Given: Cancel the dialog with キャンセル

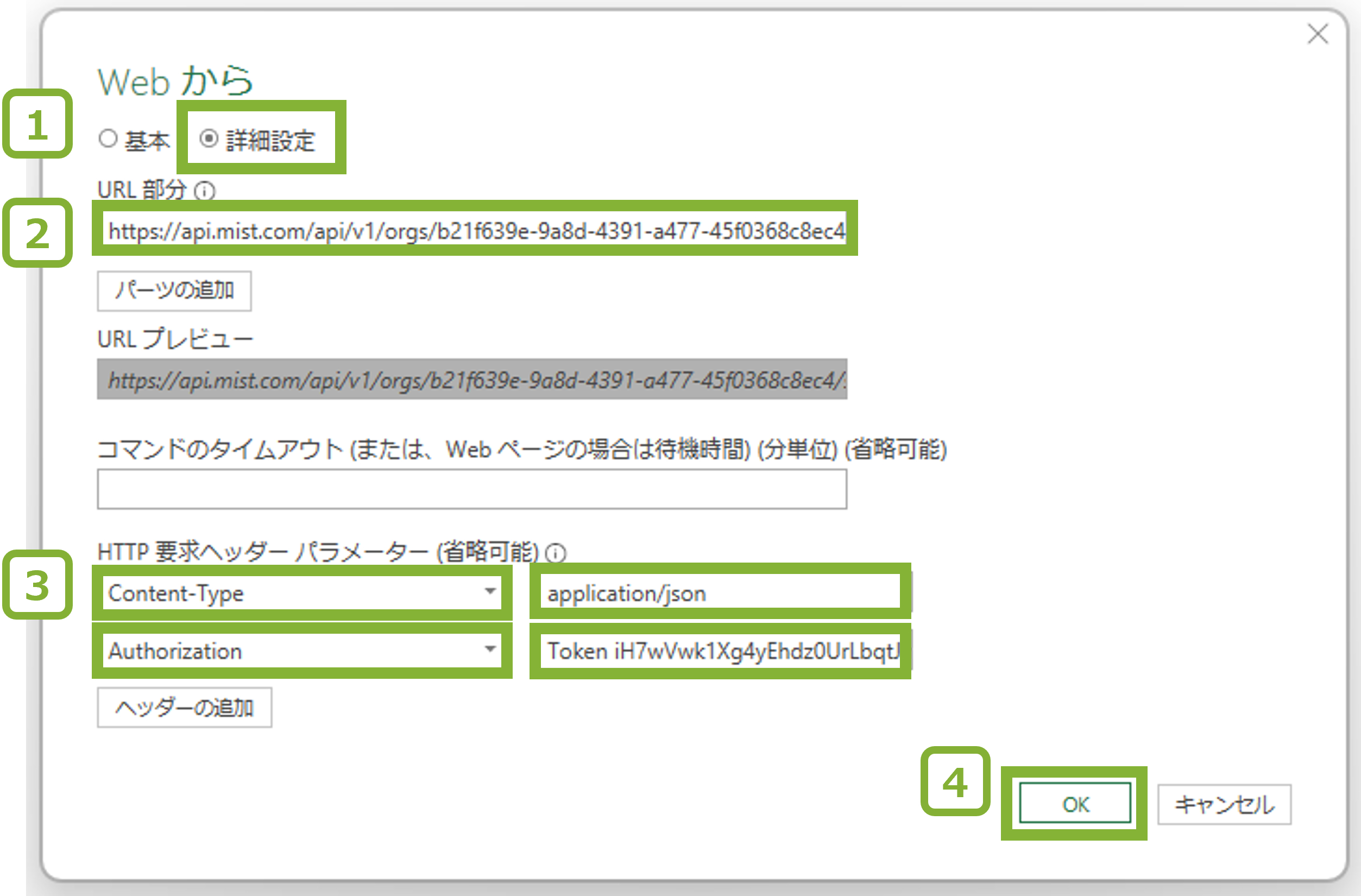Looking at the screenshot, I should point(1225,804).
